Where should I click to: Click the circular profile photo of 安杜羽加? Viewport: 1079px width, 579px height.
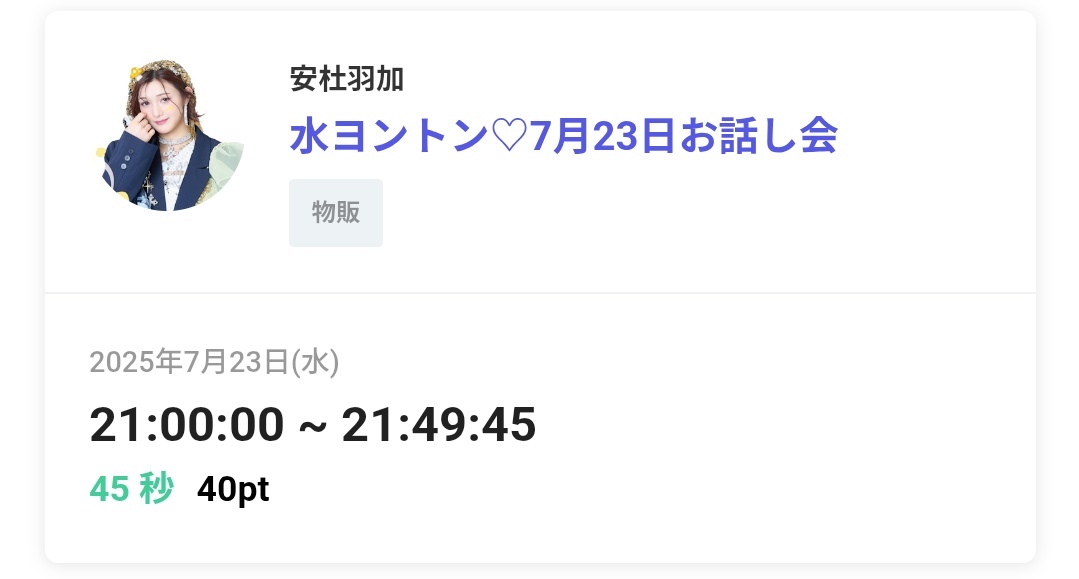pos(169,135)
